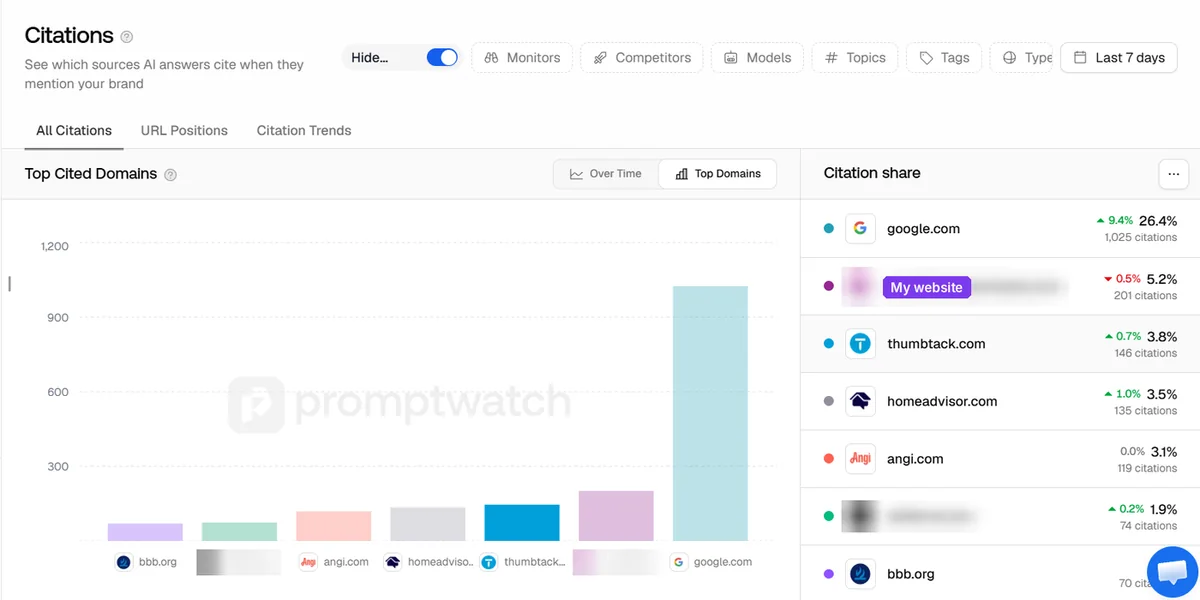Viewport: 1200px width, 600px height.
Task: Click the 1,025 citations count
Action: (1141, 238)
